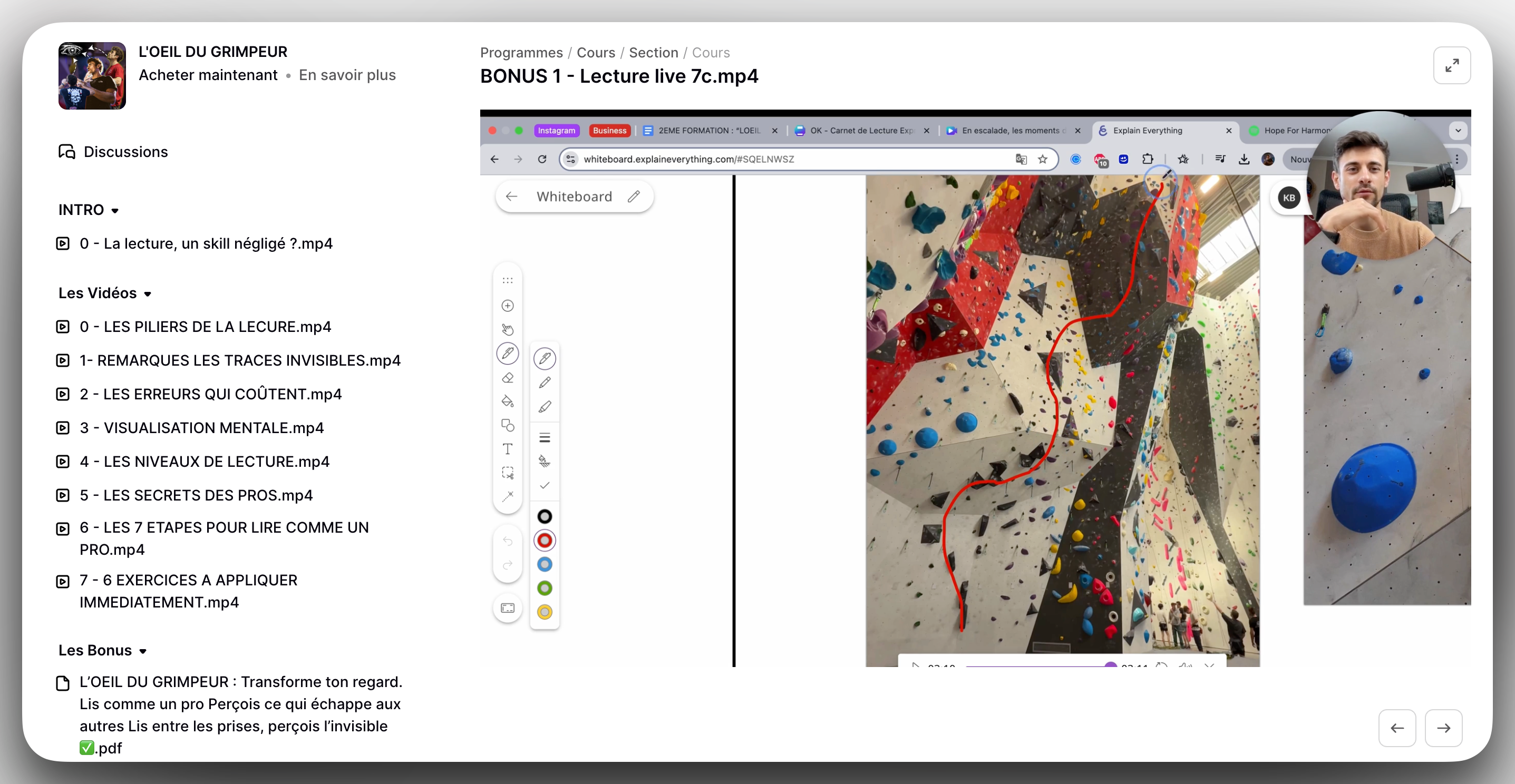Click the course thumbnail image
Viewport: 1515px width, 784px height.
pos(92,76)
